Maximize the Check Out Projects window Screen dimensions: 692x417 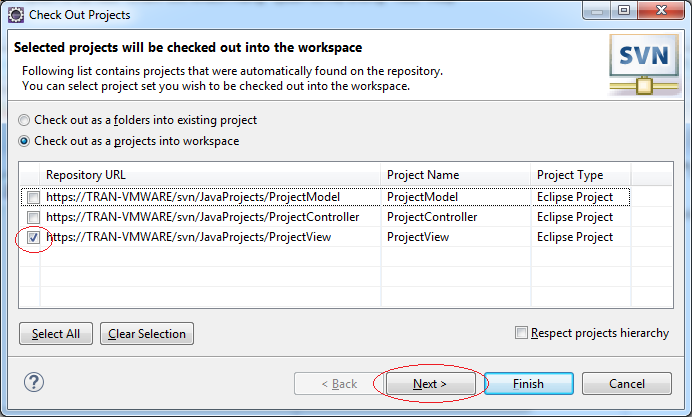pyautogui.click(x=624, y=10)
